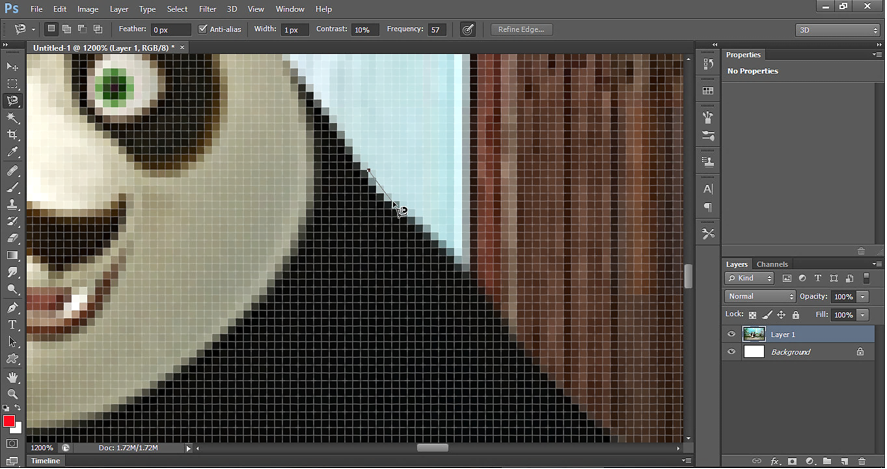Select the History Brush tool
The image size is (887, 469).
(12, 221)
